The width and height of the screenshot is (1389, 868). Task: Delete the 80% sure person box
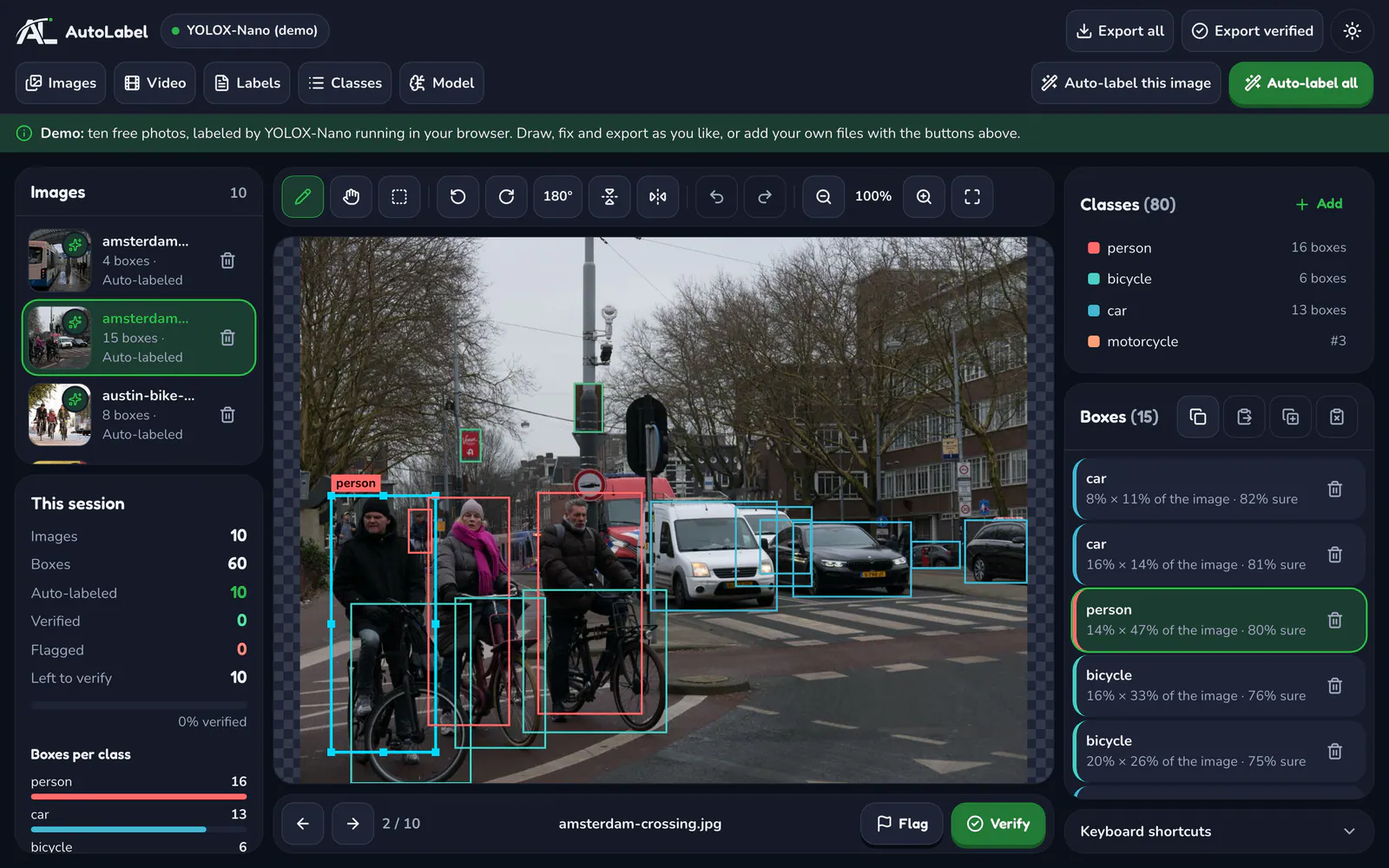click(1335, 620)
